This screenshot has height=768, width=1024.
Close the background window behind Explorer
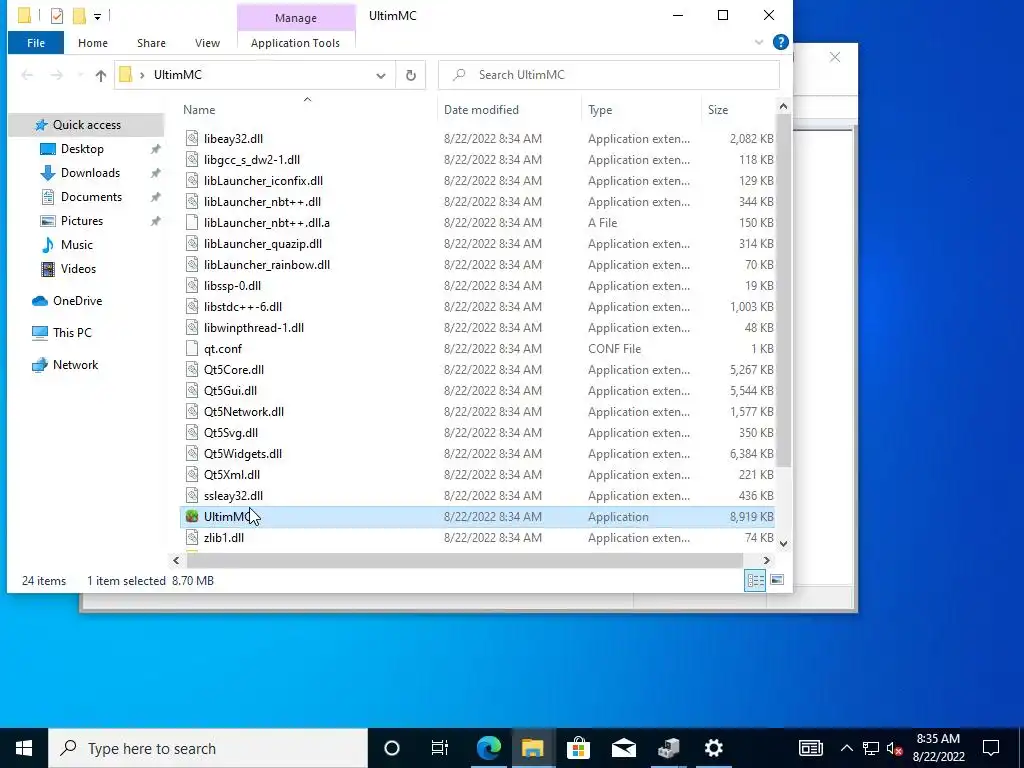835,57
